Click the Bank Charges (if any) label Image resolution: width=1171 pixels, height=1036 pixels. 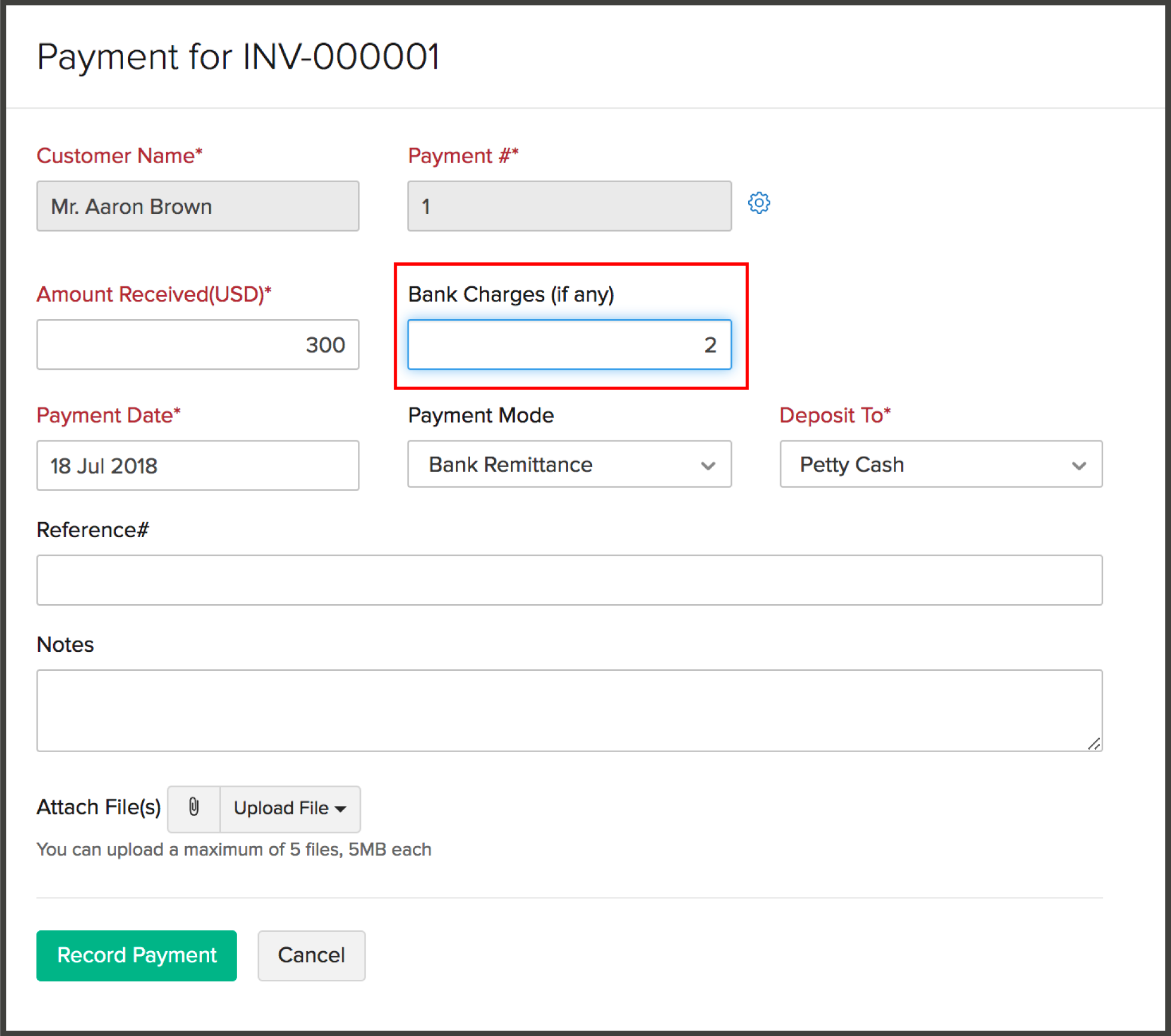coord(510,295)
